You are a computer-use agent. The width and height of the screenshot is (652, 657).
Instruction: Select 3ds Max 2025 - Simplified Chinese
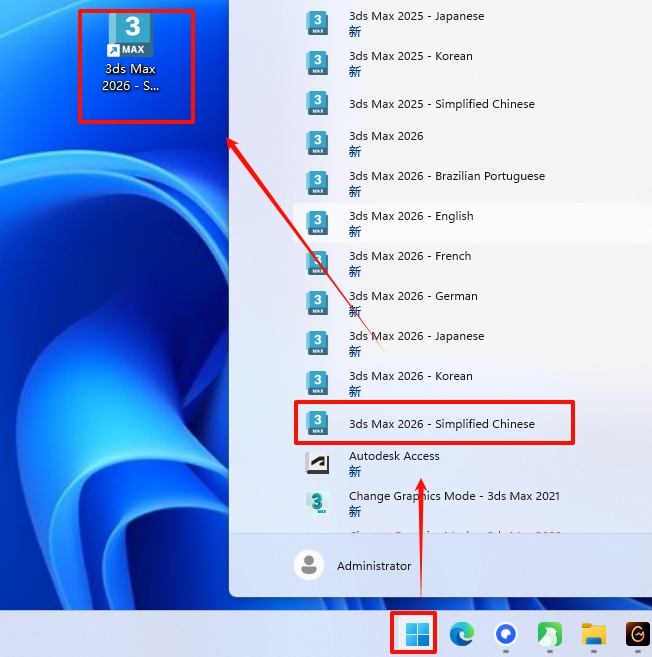tap(441, 104)
